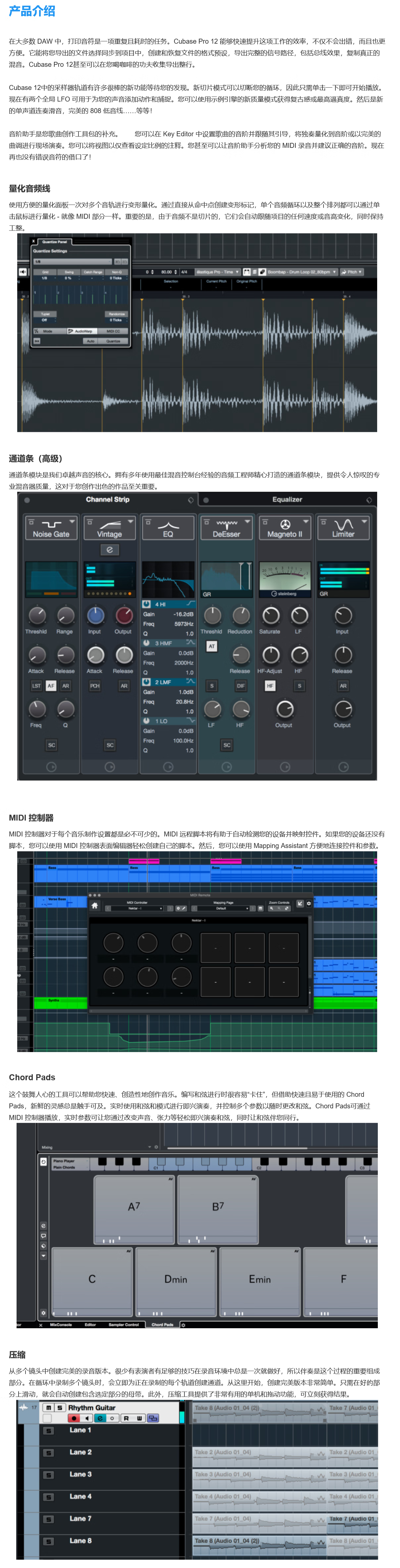Solo Lane 2 of the guitar track
Viewport: 400px width, 1568px height.
[49, 1453]
